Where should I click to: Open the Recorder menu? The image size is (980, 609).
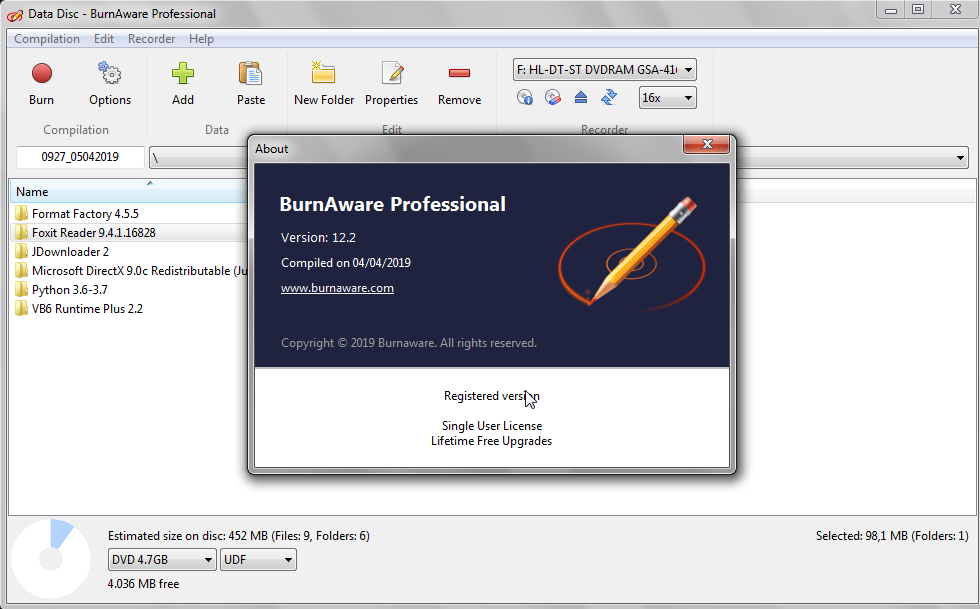(x=151, y=39)
